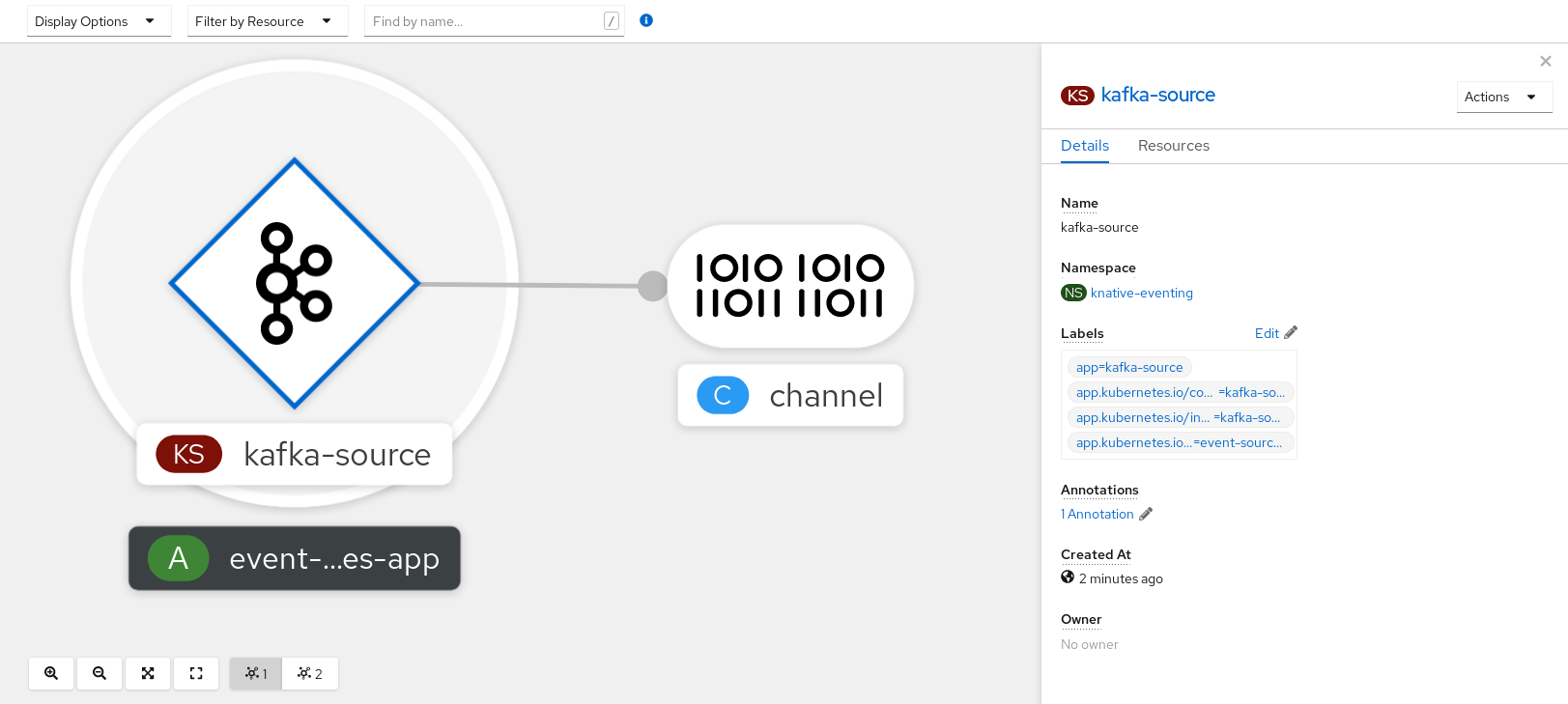1568x704 pixels.
Task: Click the zoom in magnifier button
Action: pos(51,673)
